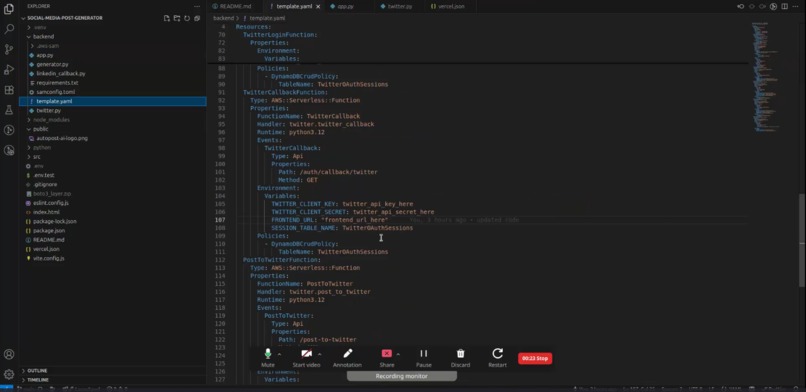Start video in recording toolbar
806x392 pixels.
point(306,358)
